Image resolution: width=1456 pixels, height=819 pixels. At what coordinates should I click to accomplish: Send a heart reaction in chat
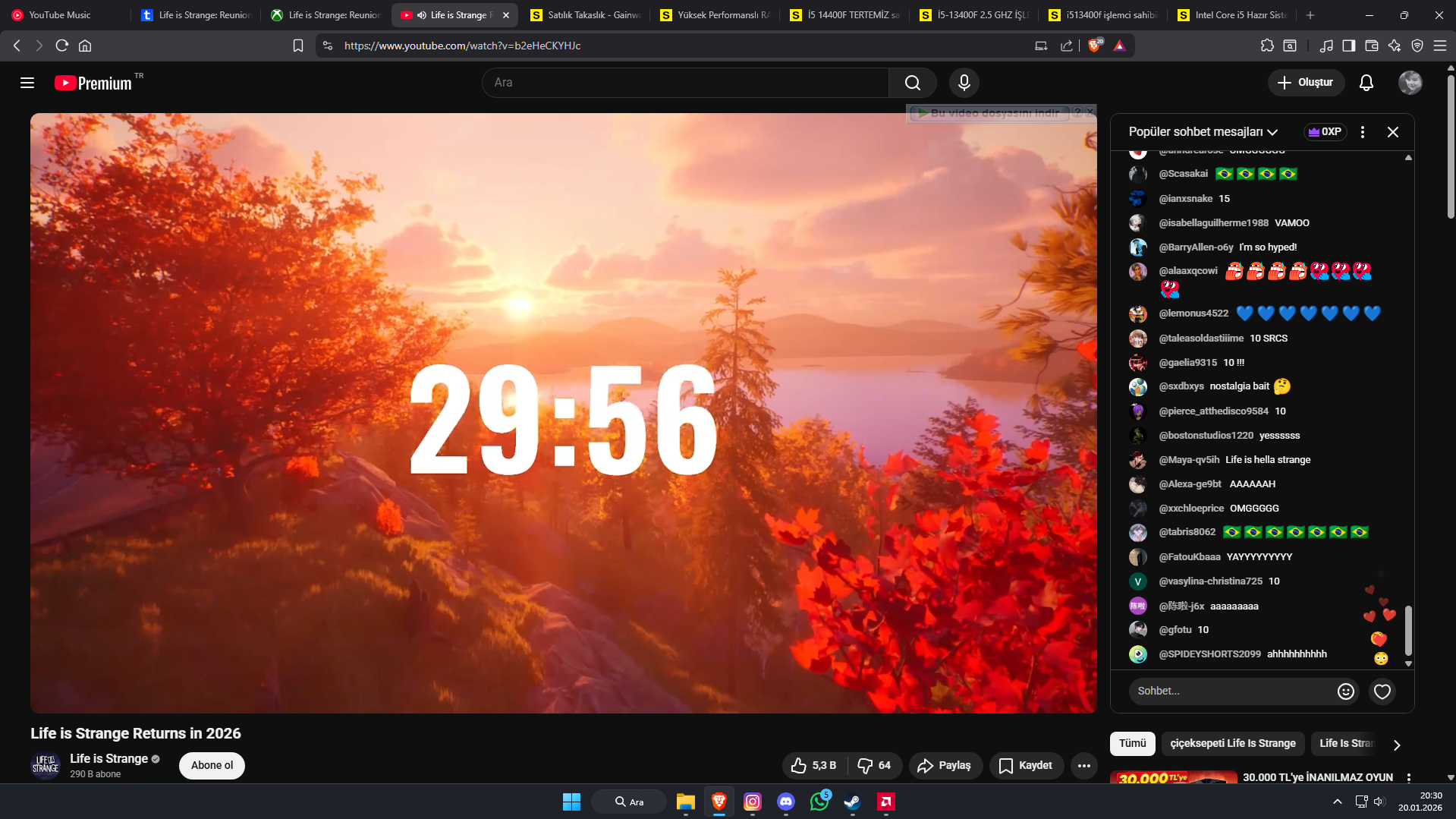(x=1382, y=691)
